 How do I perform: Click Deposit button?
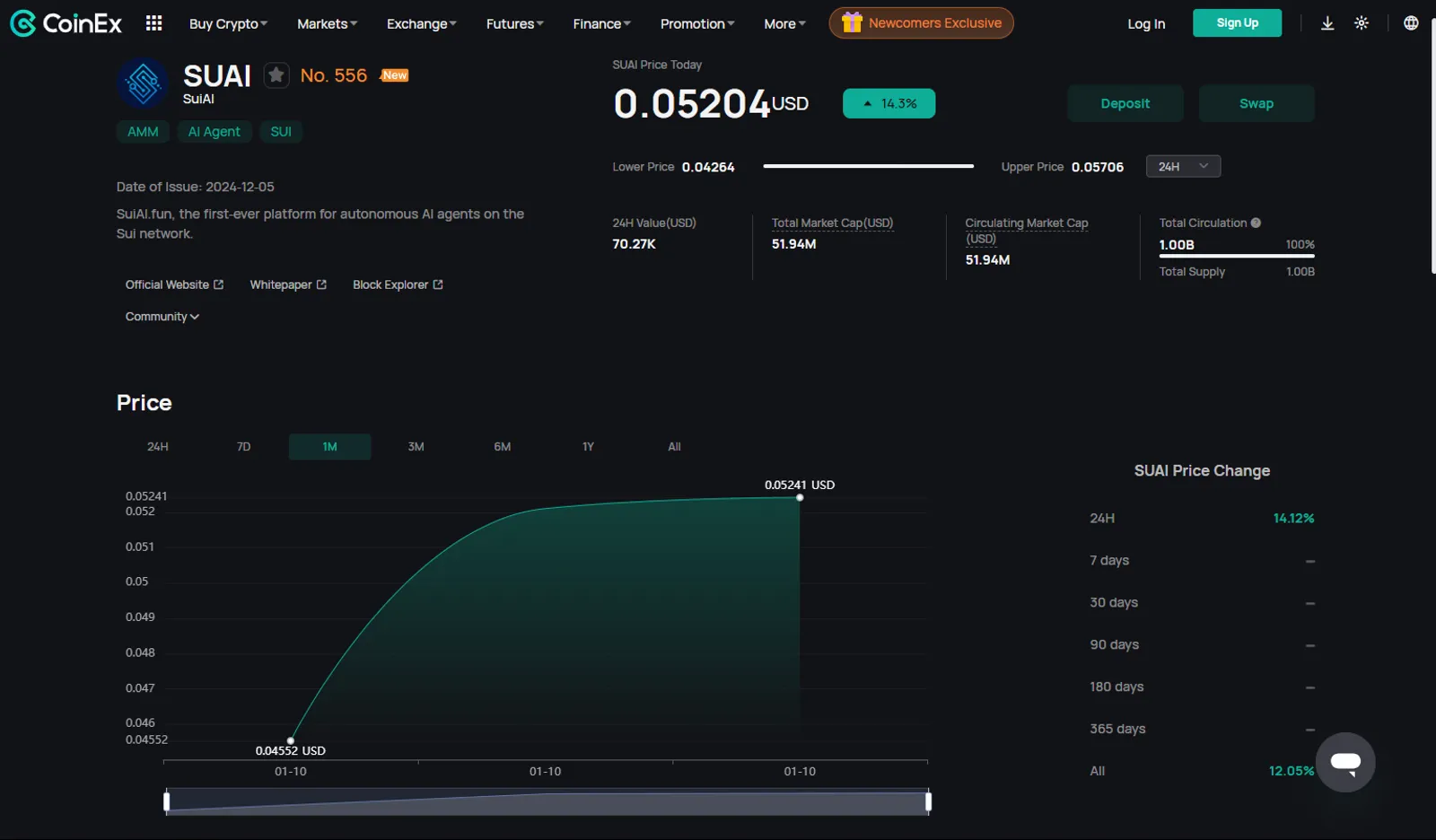pyautogui.click(x=1125, y=103)
